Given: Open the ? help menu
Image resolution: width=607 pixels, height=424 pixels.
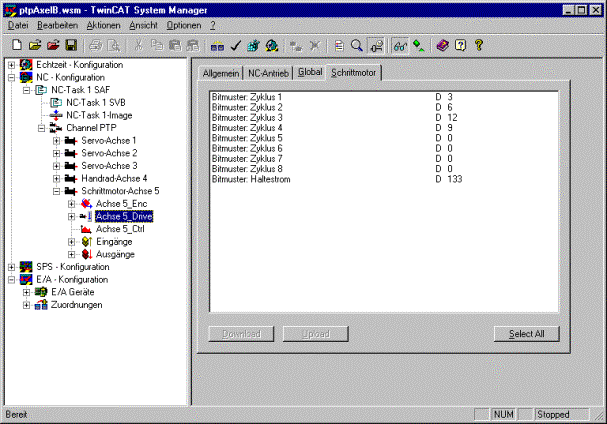Looking at the screenshot, I should click(x=213, y=26).
